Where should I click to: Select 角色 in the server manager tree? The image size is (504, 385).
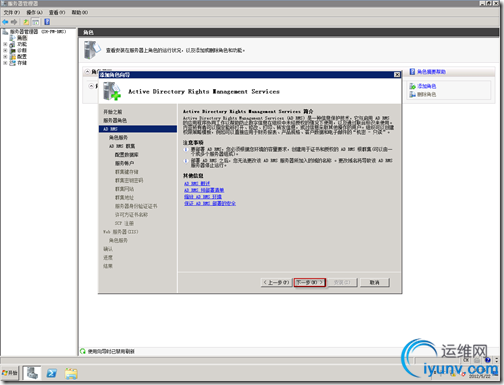click(22, 38)
